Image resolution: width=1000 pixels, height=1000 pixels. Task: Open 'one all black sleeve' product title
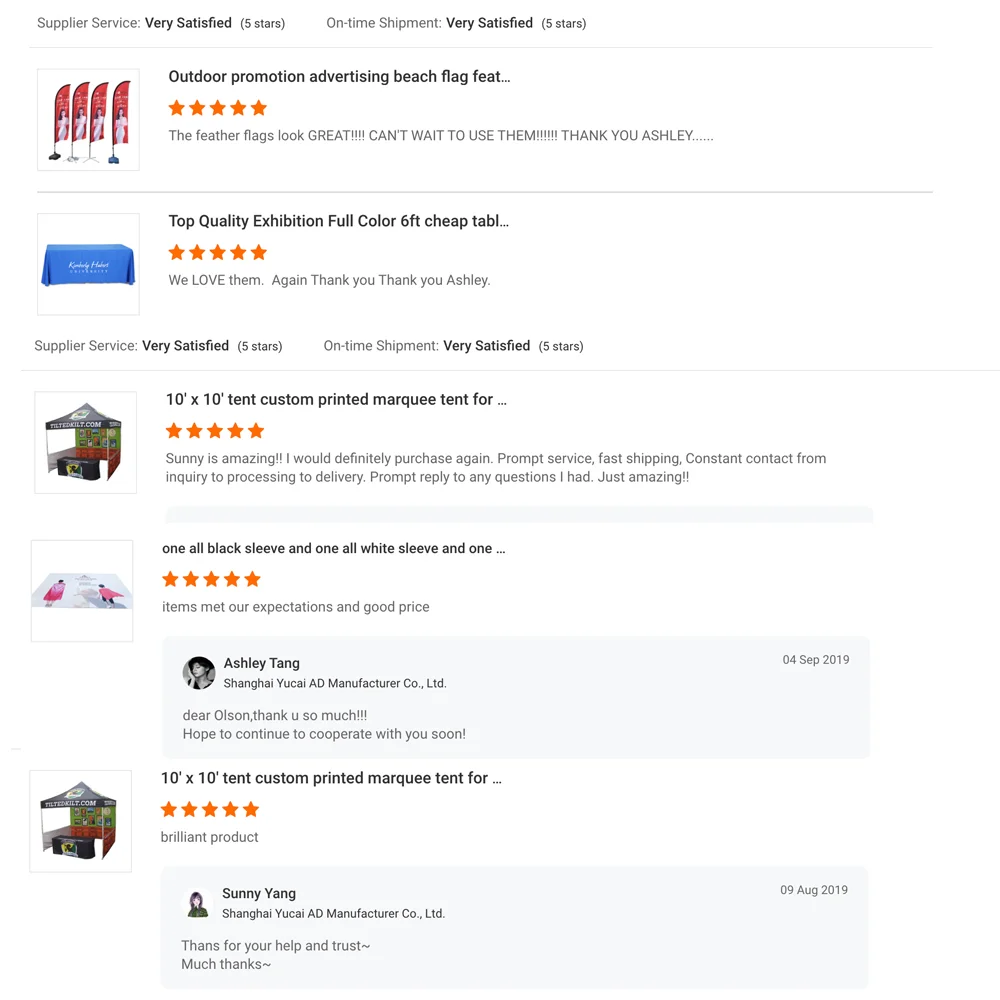click(x=333, y=548)
